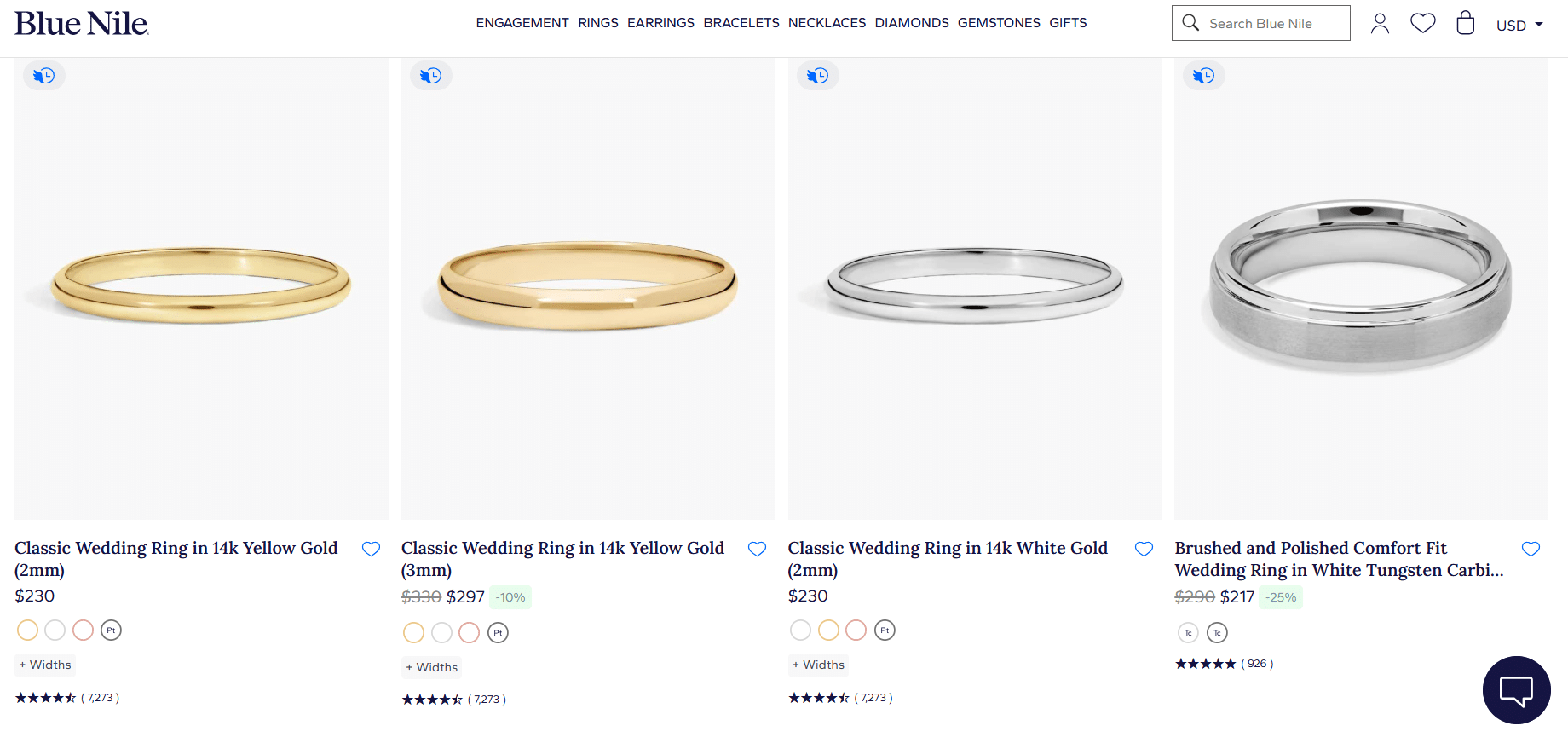
Task: Open Brushed and Polished Comfort Fit ring link
Action: pos(1338,558)
